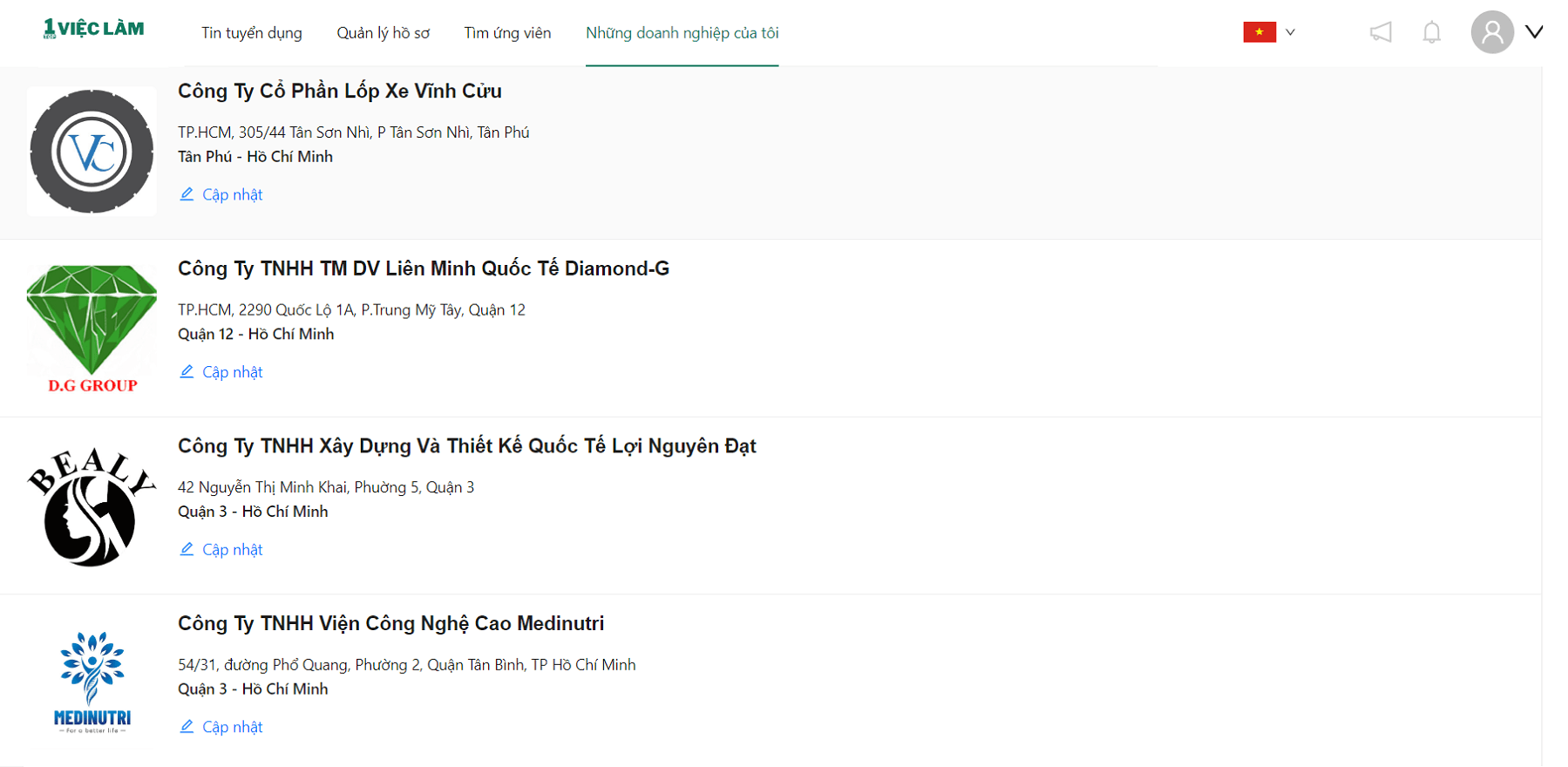Click Cập nhật for Lợi Nguyên Đạt company
Image resolution: width=1568 pixels, height=767 pixels.
coord(232,549)
